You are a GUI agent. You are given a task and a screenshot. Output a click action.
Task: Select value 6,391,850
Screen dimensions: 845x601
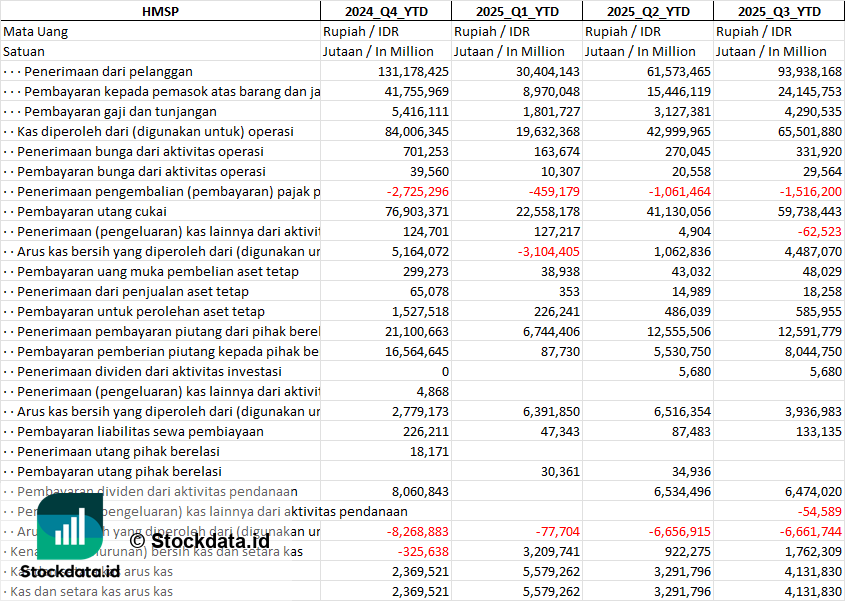tap(551, 411)
